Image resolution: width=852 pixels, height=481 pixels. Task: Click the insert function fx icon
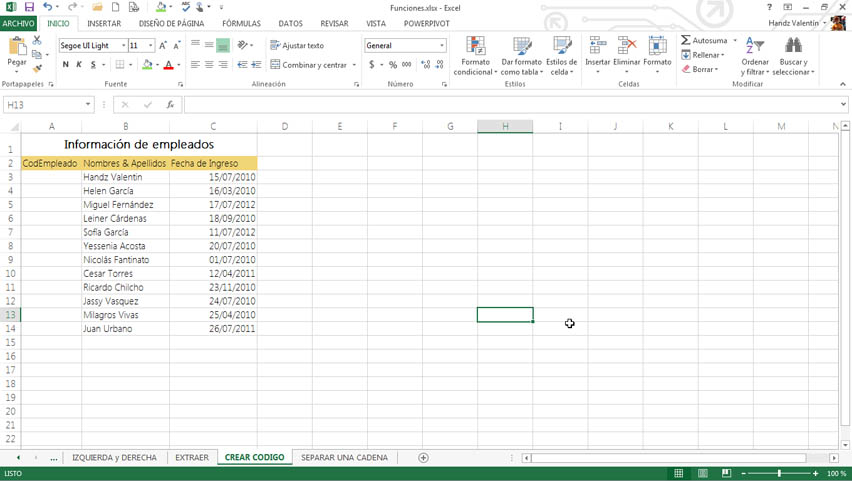tap(170, 104)
